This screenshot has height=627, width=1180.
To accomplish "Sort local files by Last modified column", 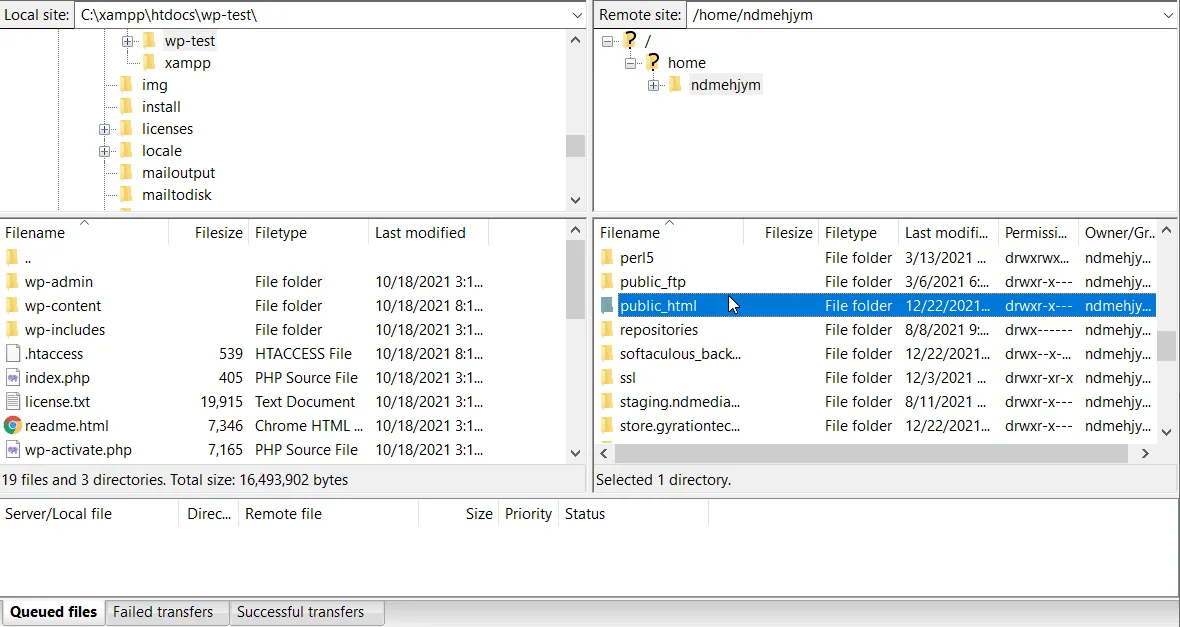I will pyautogui.click(x=428, y=233).
